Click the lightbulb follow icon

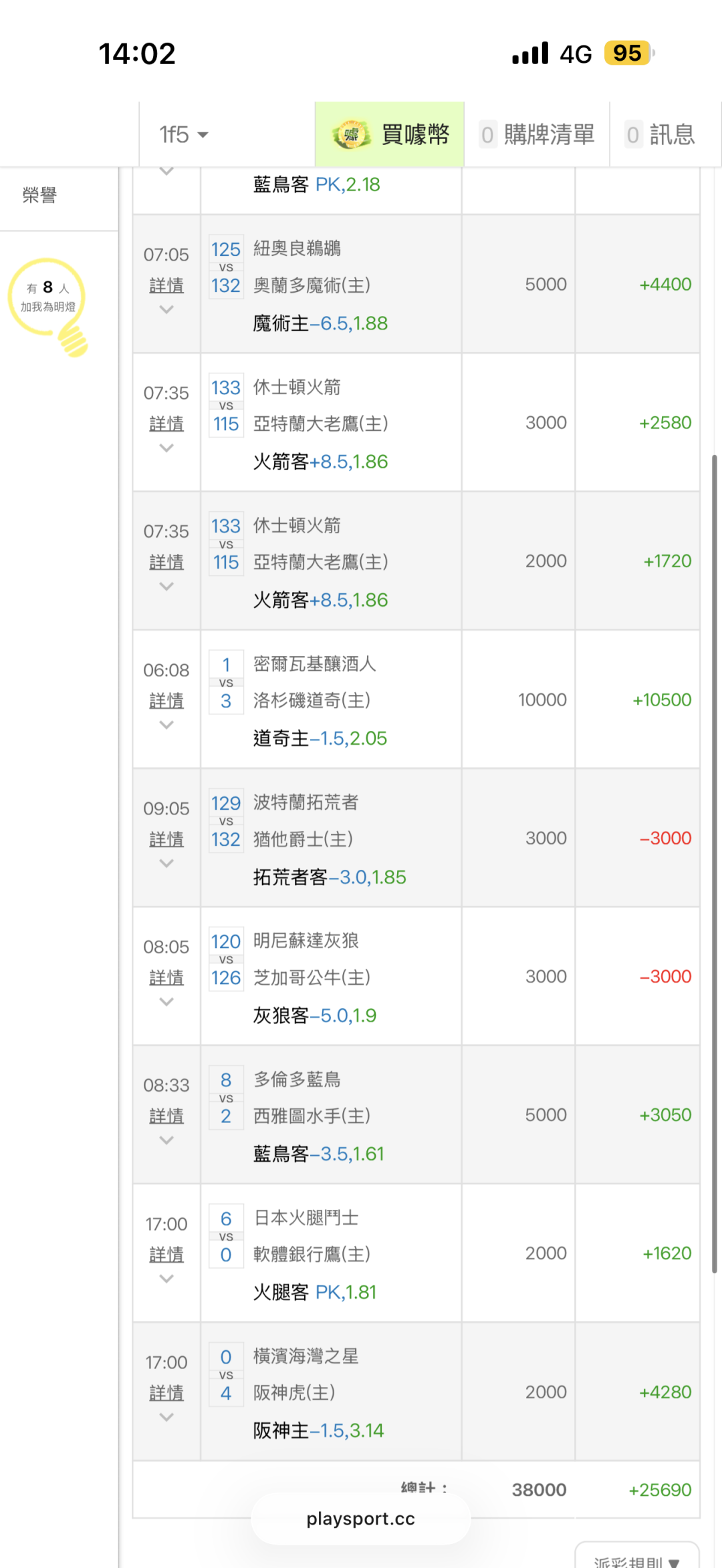tap(48, 305)
